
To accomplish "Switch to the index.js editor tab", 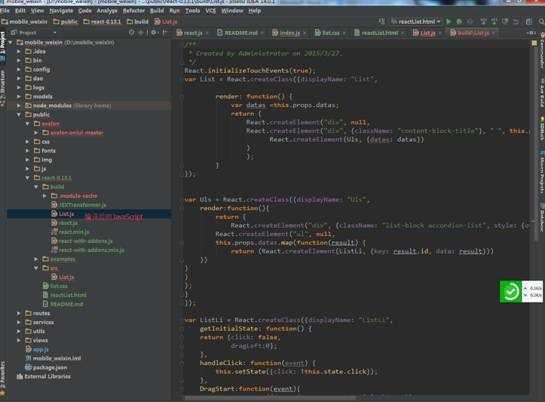I will [289, 33].
